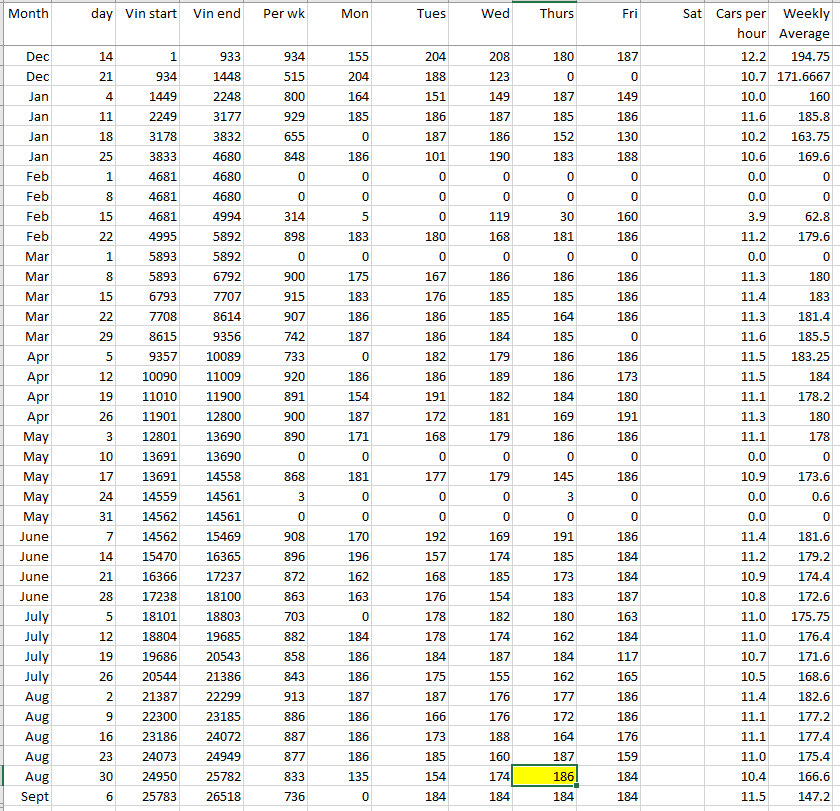Image resolution: width=840 pixels, height=811 pixels.
Task: Select the cars per hour value 3.9
Action: click(740, 217)
